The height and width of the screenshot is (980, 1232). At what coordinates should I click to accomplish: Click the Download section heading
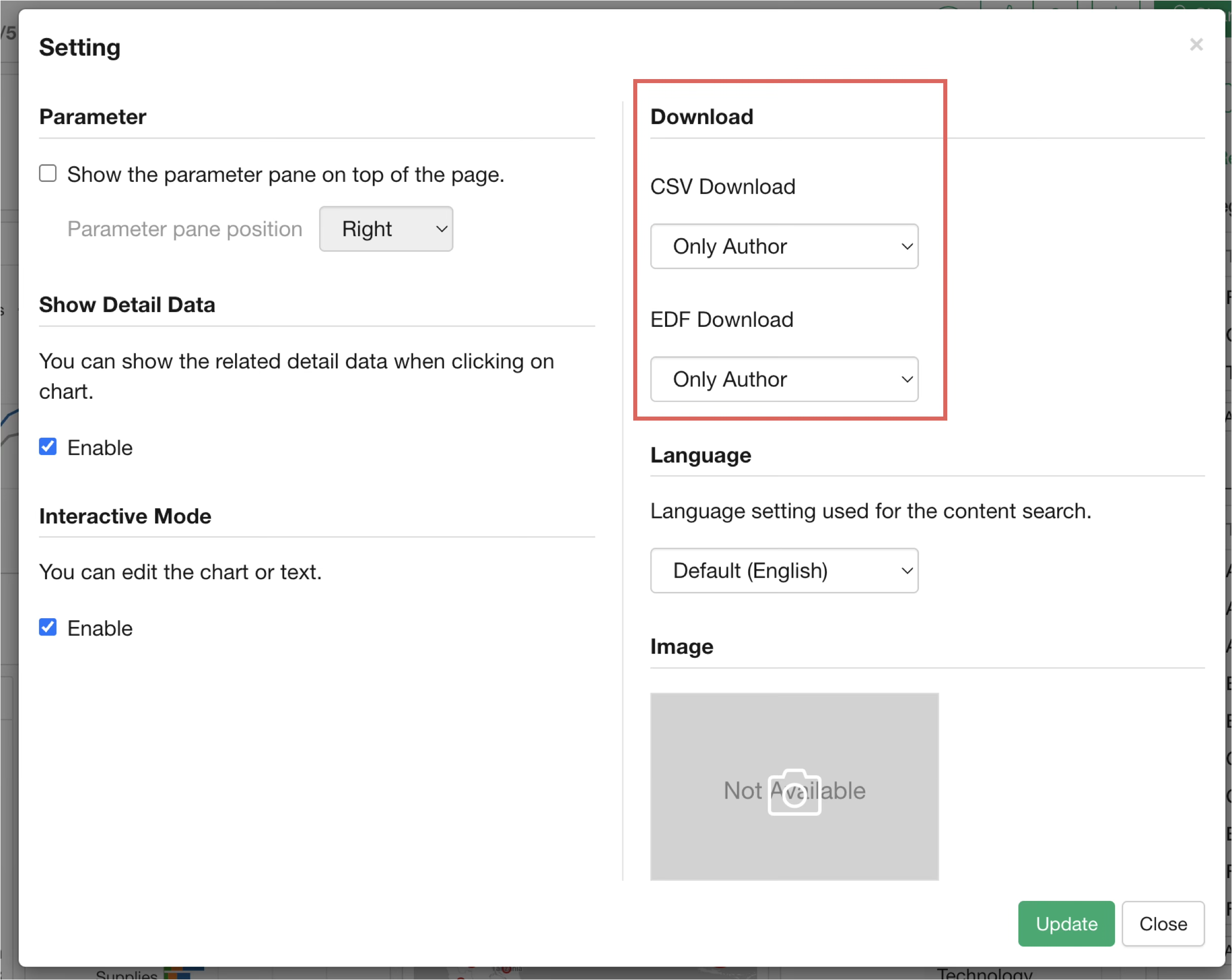tap(702, 117)
